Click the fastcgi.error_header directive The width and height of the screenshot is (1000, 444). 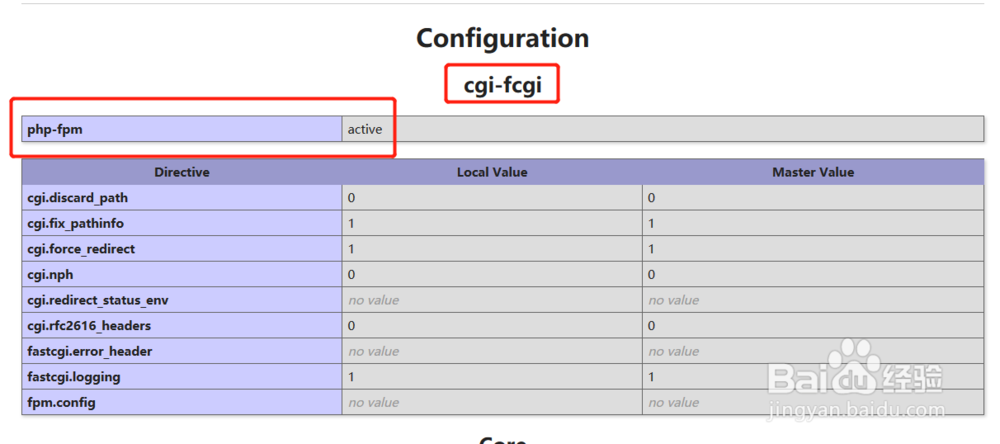click(x=89, y=351)
